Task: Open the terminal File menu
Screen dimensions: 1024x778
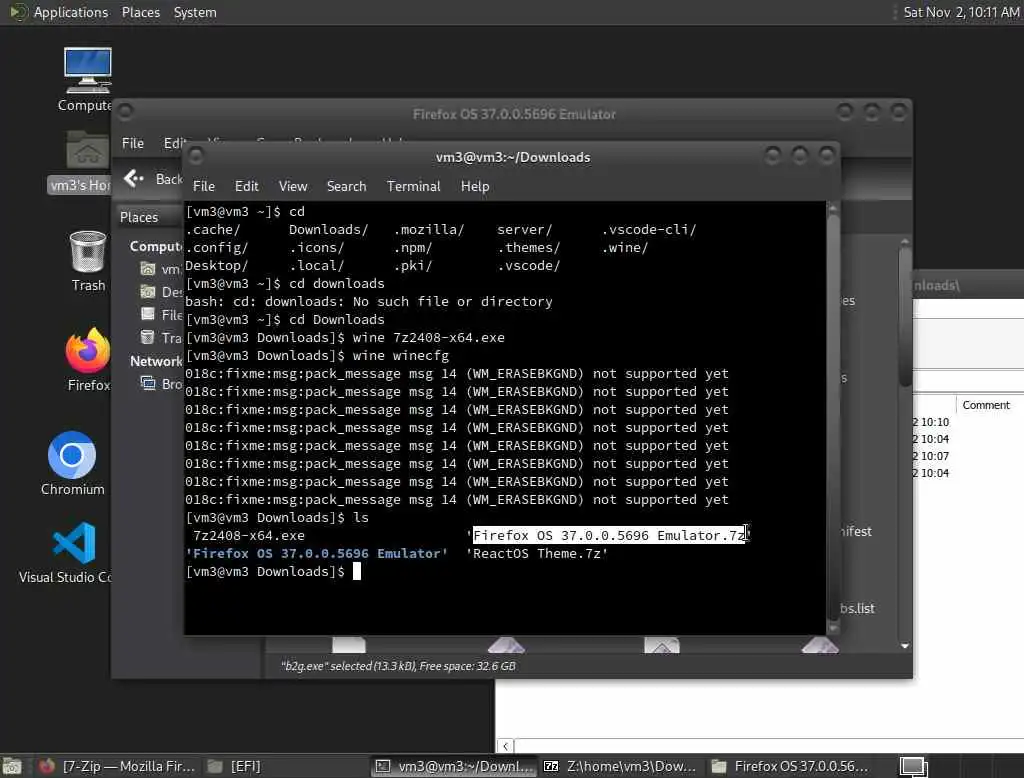Action: [204, 186]
